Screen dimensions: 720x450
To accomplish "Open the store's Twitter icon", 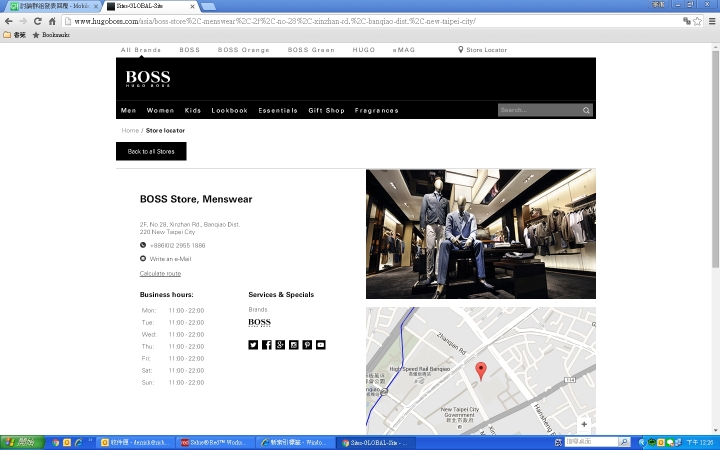I will click(x=253, y=345).
